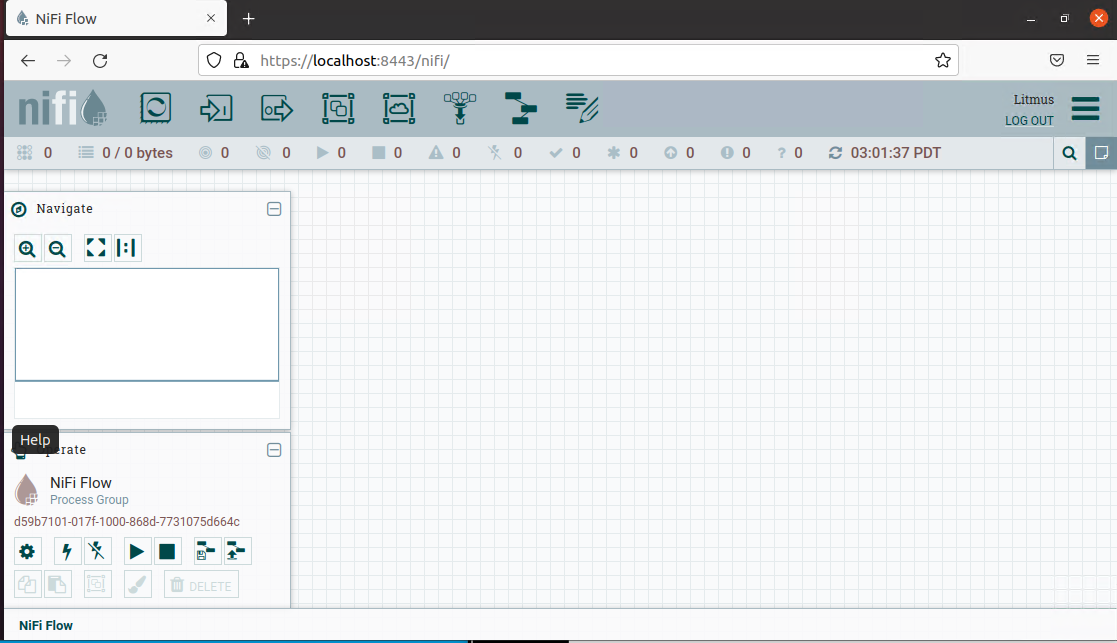The image size is (1117, 643).
Task: Click the sync failure question mark icon
Action: [781, 153]
